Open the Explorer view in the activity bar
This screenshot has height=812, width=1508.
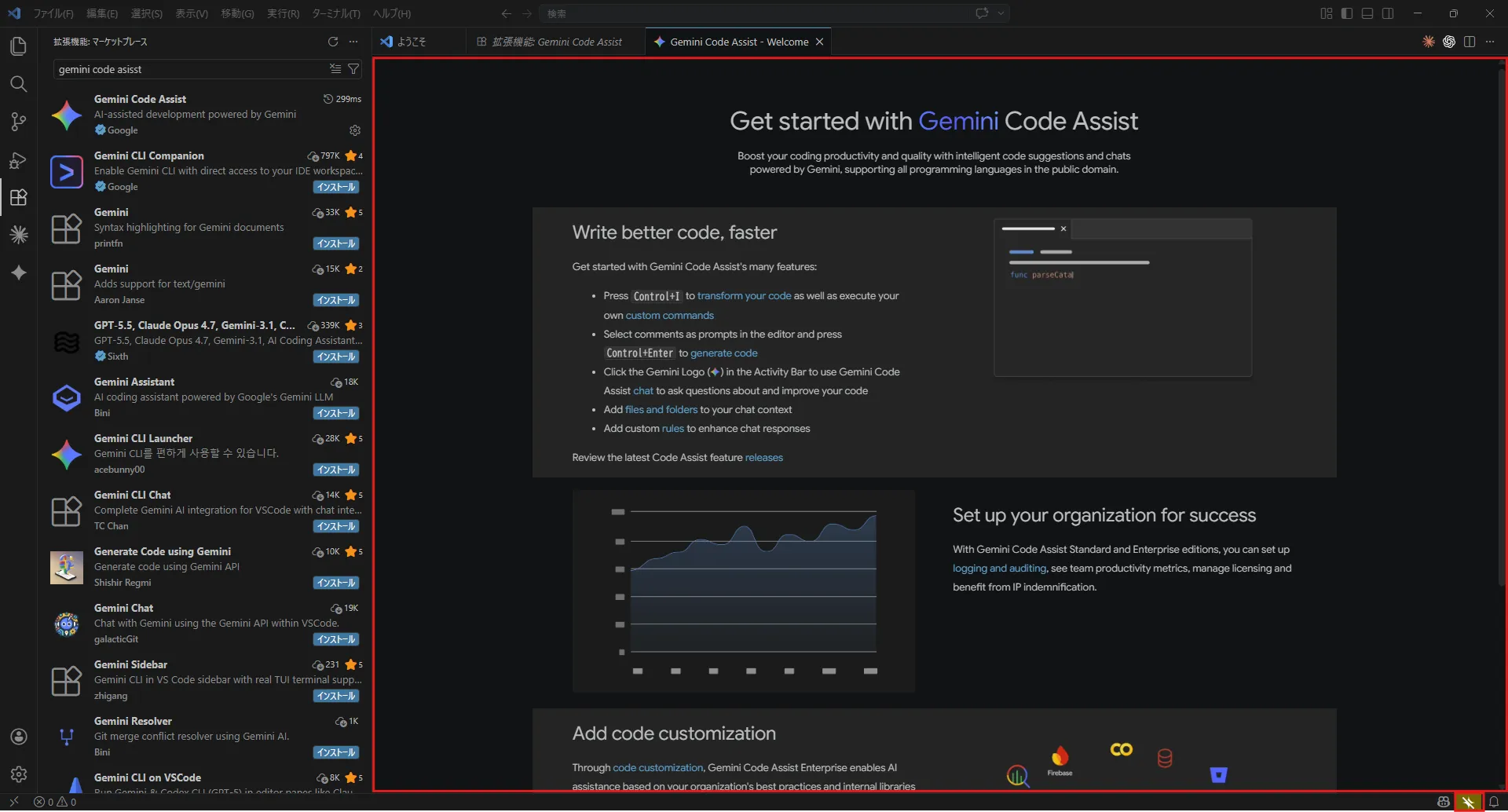tap(18, 46)
